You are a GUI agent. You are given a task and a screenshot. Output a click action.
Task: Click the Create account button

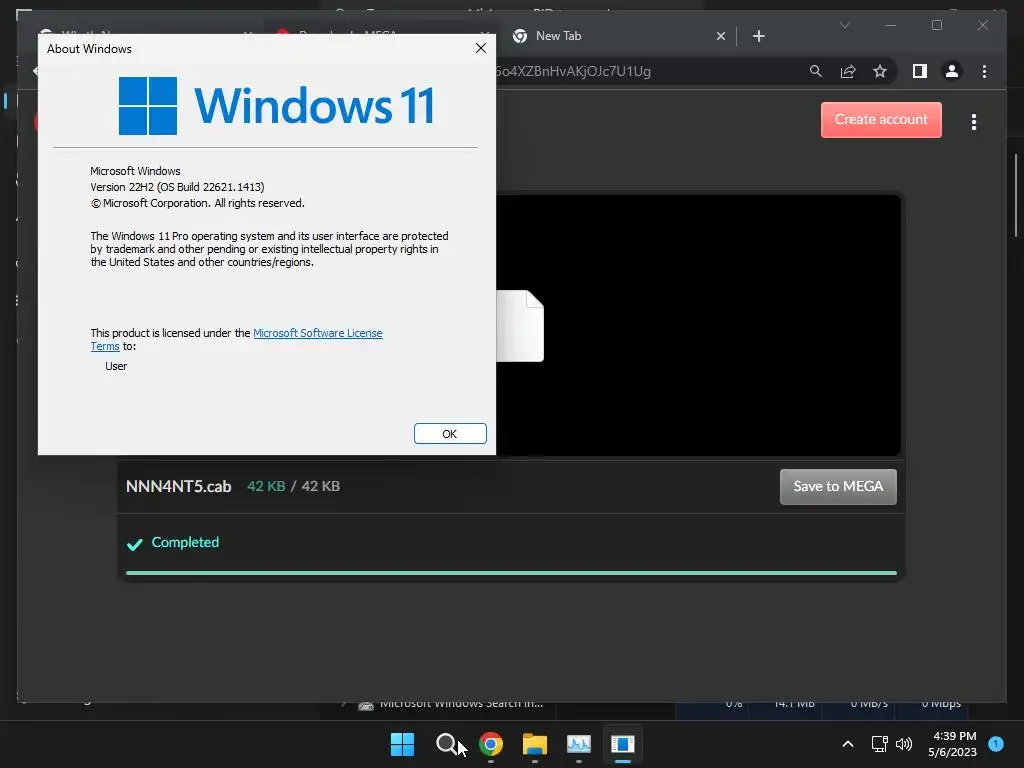881,120
